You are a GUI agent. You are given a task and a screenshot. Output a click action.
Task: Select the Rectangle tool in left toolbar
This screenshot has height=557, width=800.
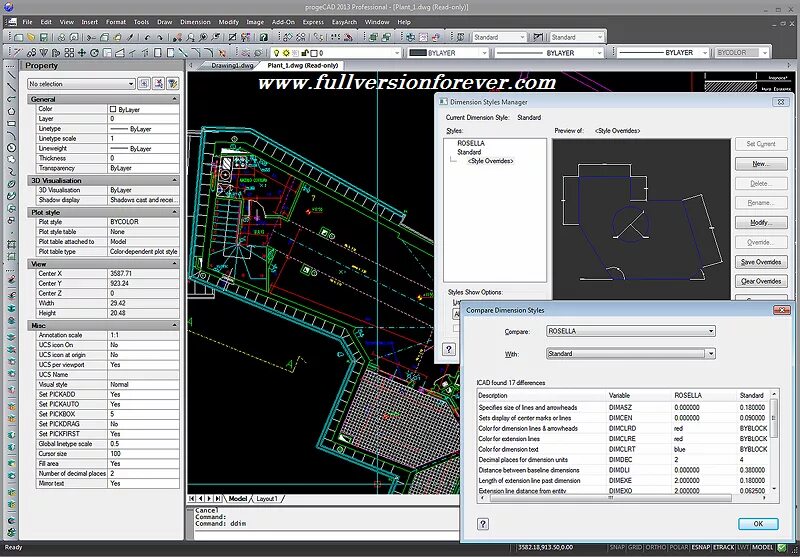point(11,123)
